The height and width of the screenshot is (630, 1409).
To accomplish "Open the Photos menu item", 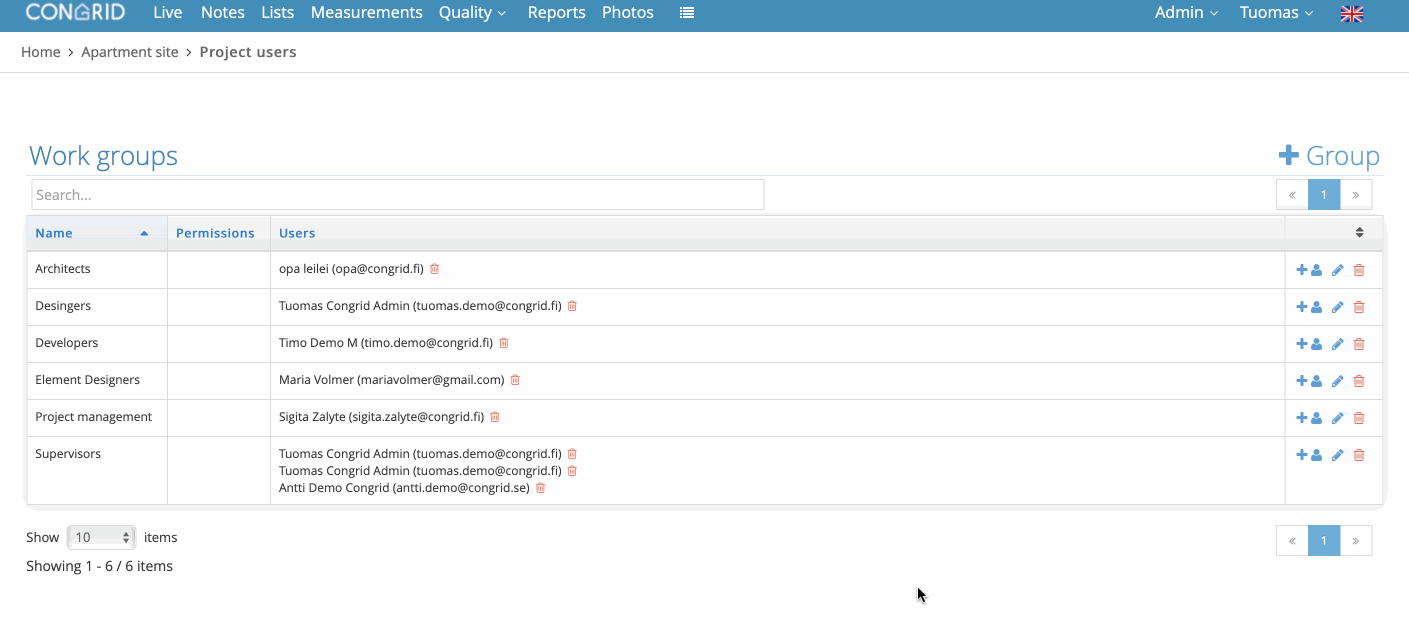I will pyautogui.click(x=628, y=13).
